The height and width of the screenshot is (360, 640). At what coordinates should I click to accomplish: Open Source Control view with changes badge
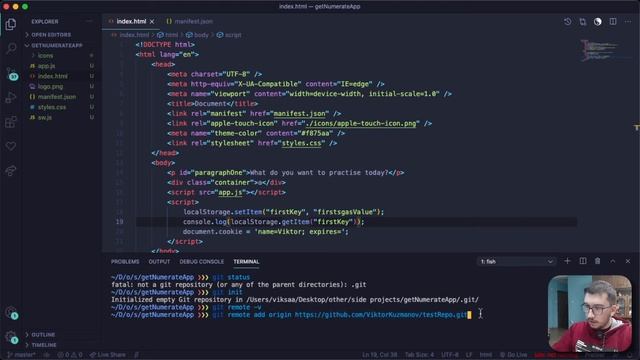[x=11, y=73]
